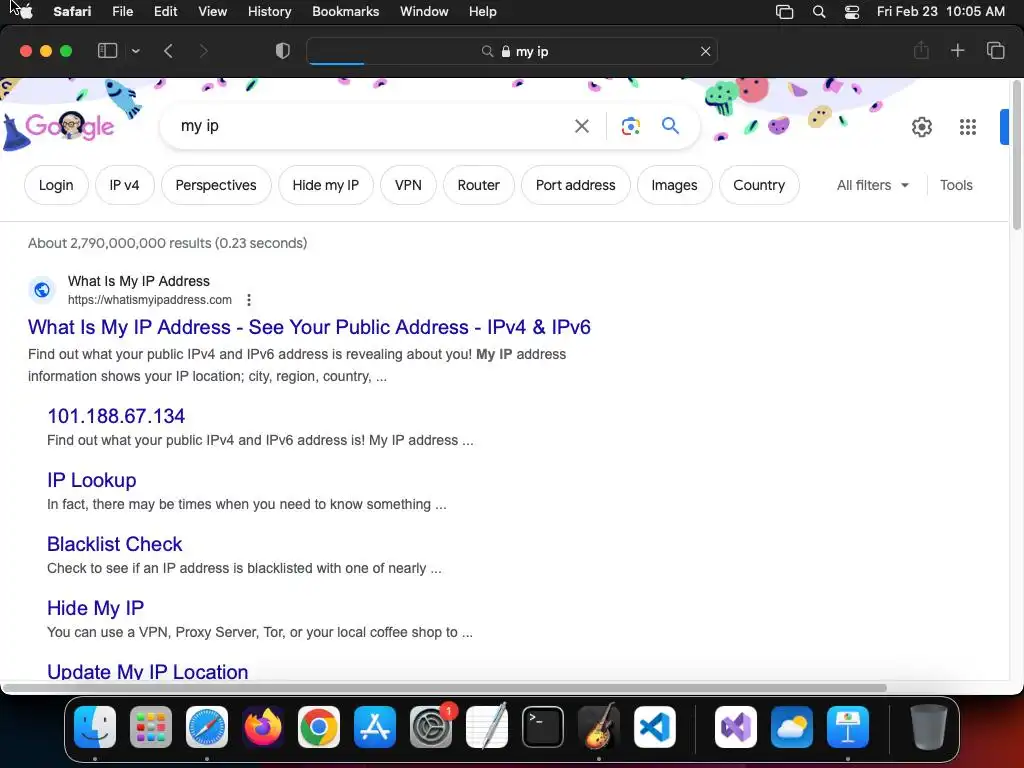This screenshot has height=768, width=1024.
Task: Open the Window menu
Action: [x=424, y=11]
